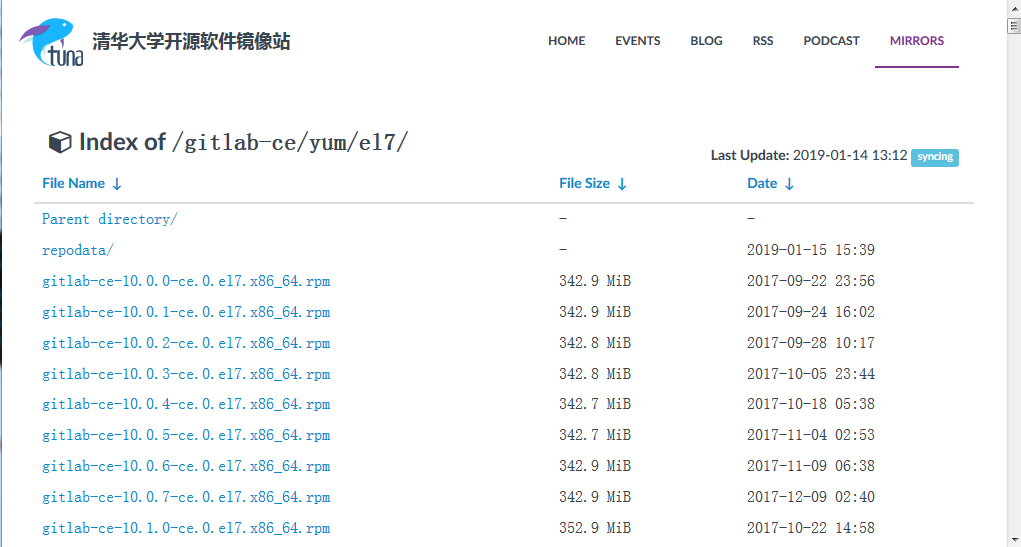Click the TUNA fish logo
This screenshot has width=1021, height=547.
51,42
